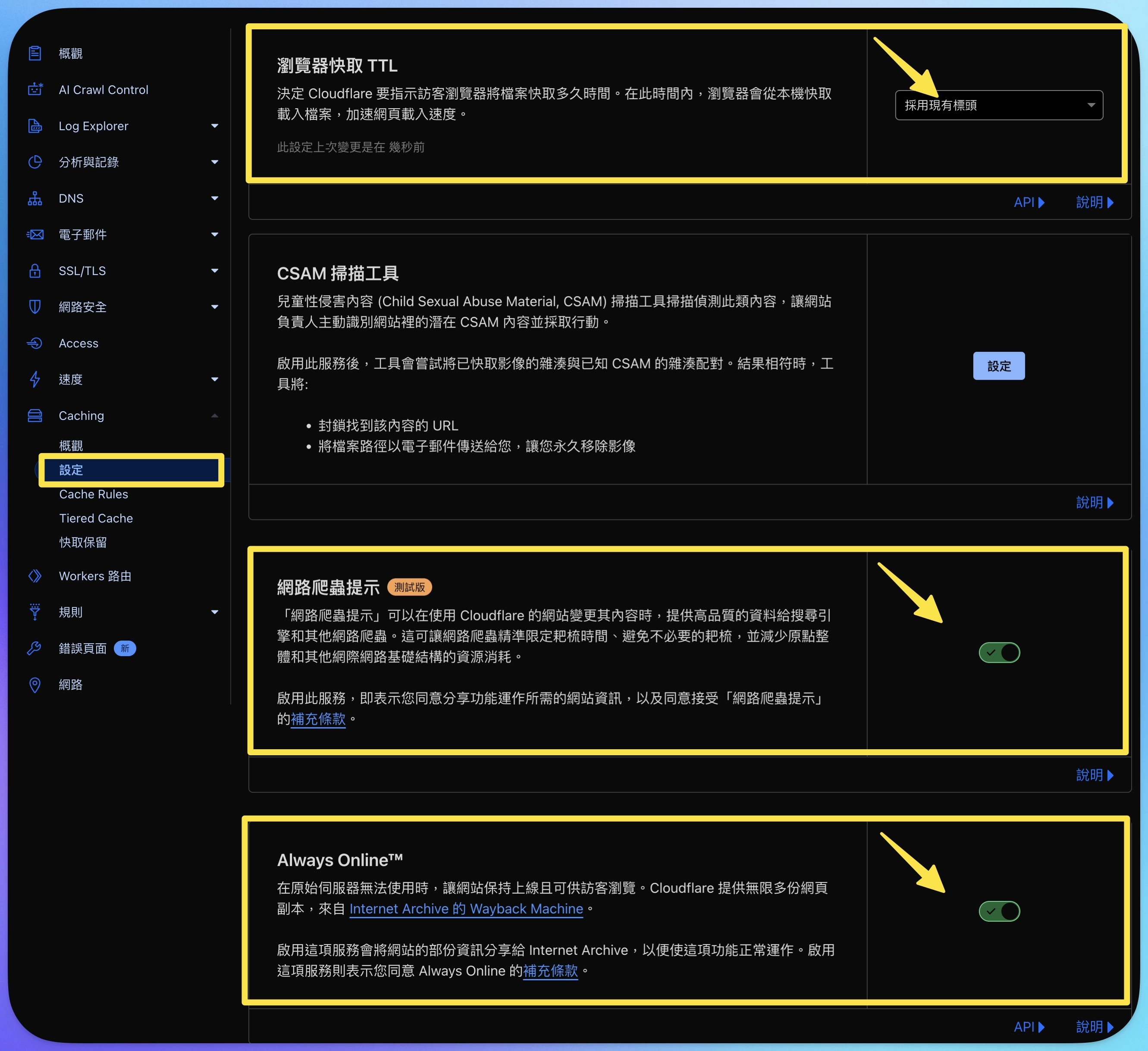This screenshot has width=1148, height=1051.
Task: Select Tiered Cache submenu item
Action: [96, 518]
